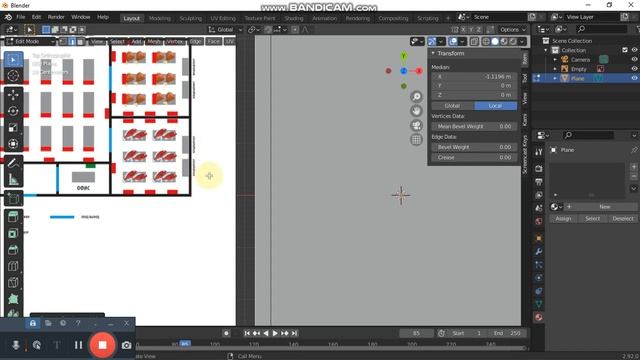640x360 pixels.
Task: Collapse the Collection tree in outliner
Action: pyautogui.click(x=546, y=50)
